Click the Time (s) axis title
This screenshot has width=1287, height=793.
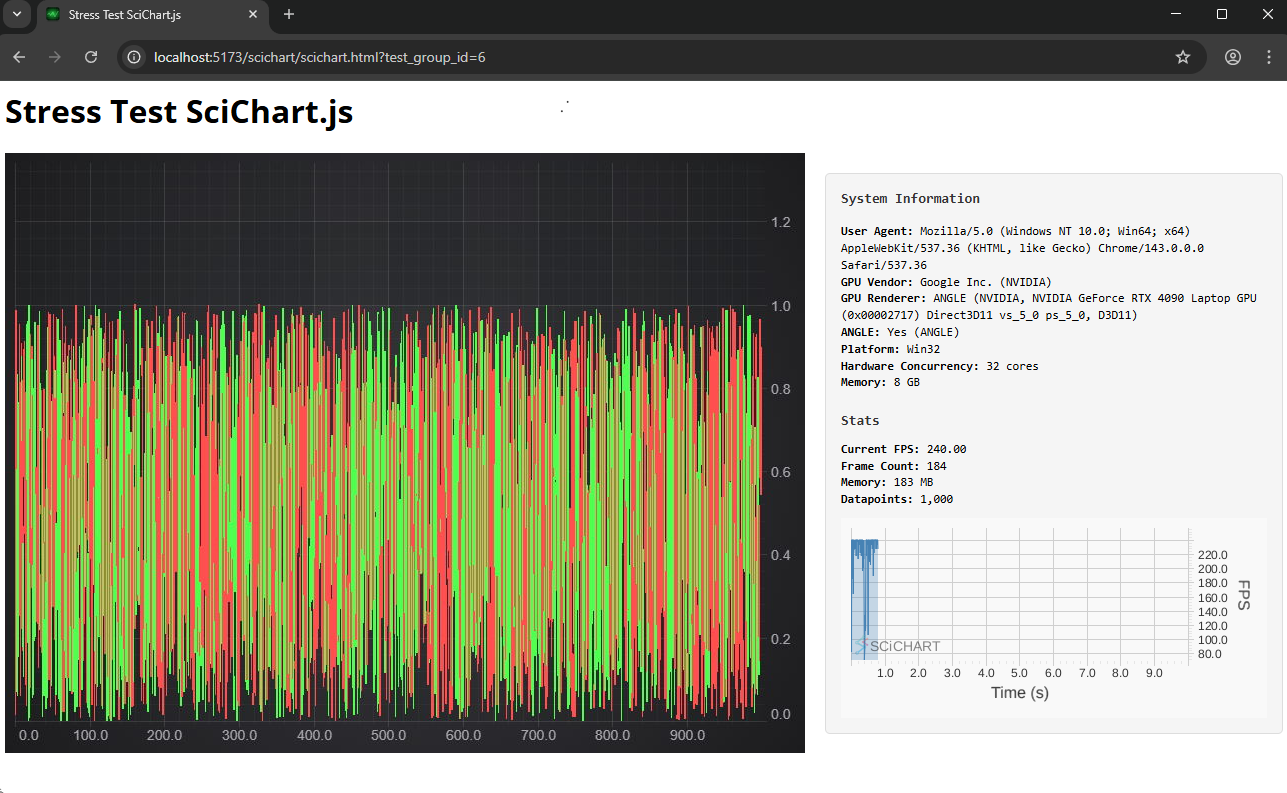[1019, 692]
